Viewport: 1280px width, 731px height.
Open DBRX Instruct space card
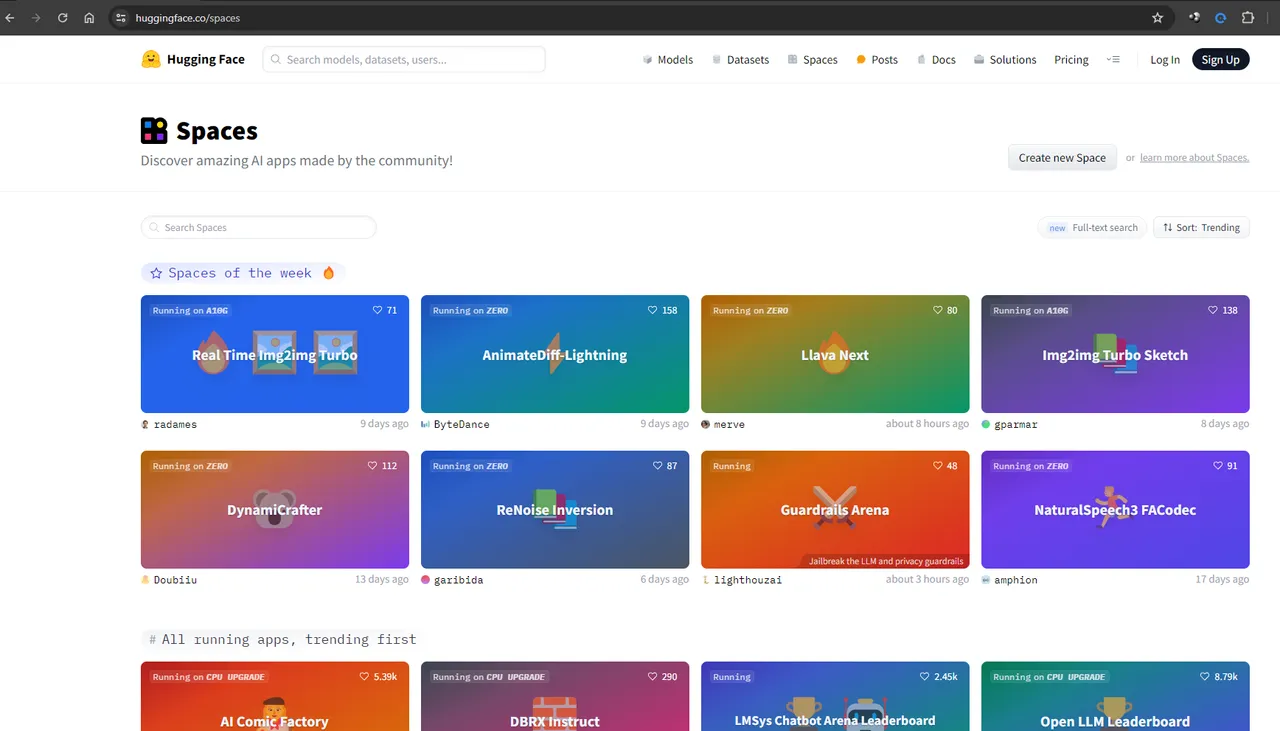coord(555,697)
